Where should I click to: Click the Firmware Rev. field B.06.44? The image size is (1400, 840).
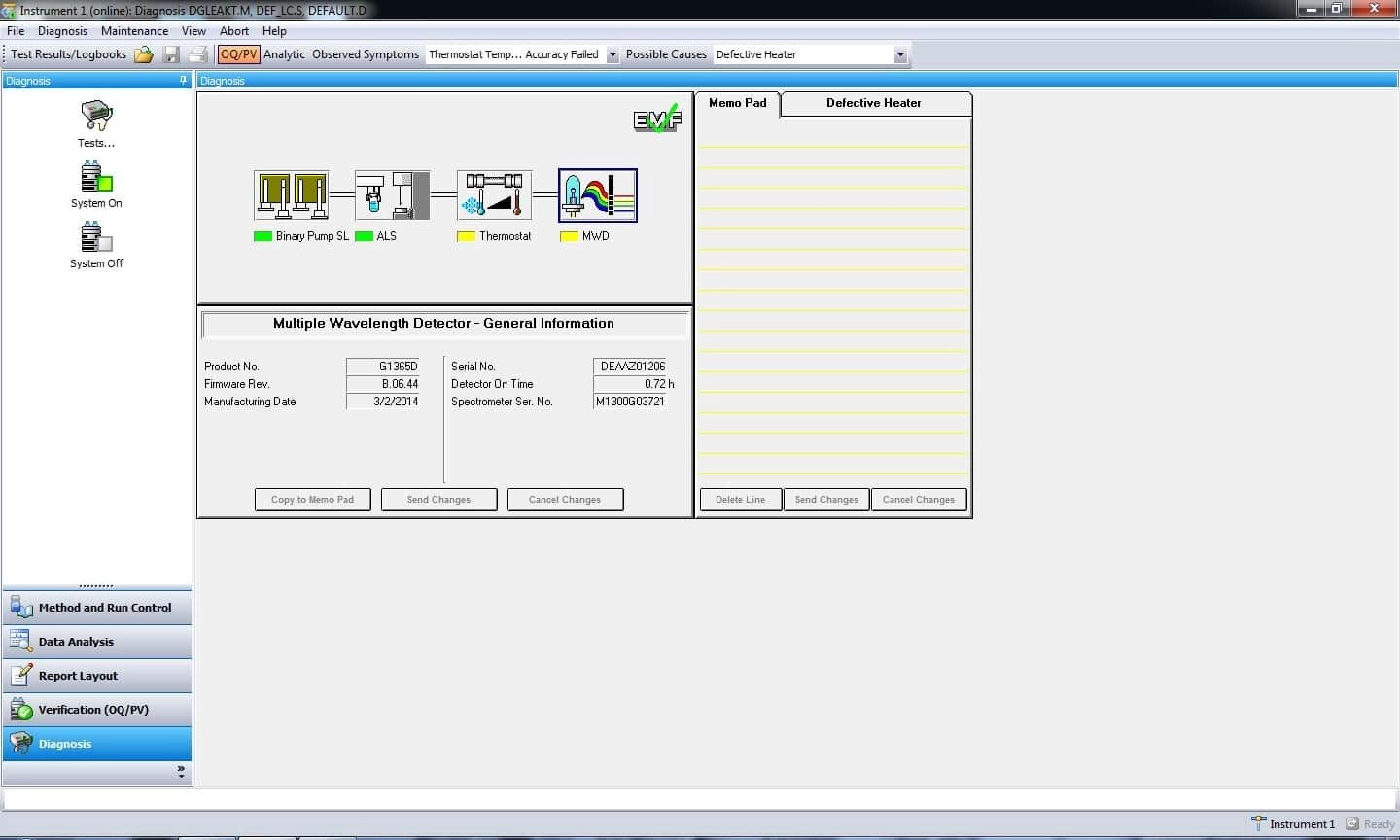(383, 384)
